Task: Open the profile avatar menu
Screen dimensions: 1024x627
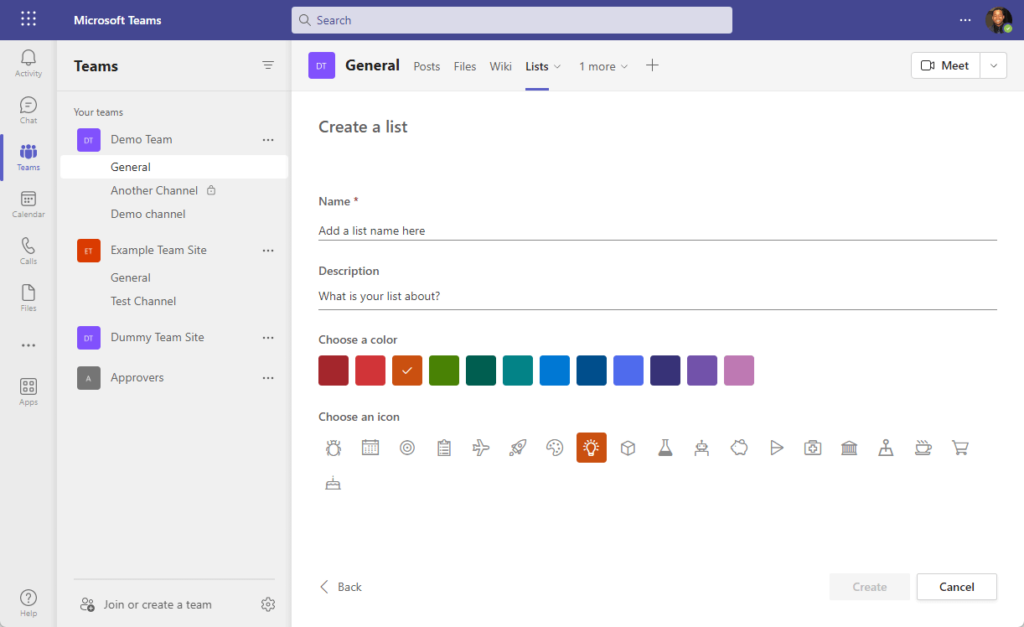Action: coord(998,20)
